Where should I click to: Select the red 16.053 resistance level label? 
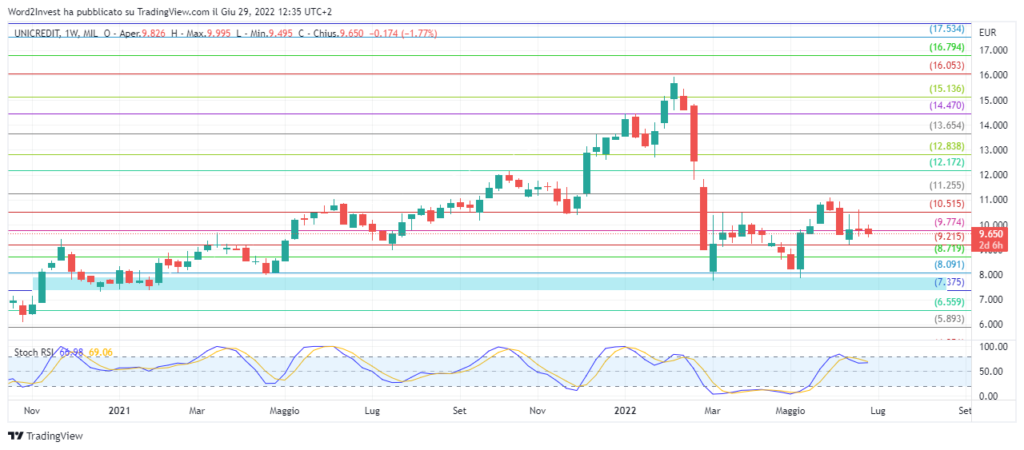(x=947, y=64)
